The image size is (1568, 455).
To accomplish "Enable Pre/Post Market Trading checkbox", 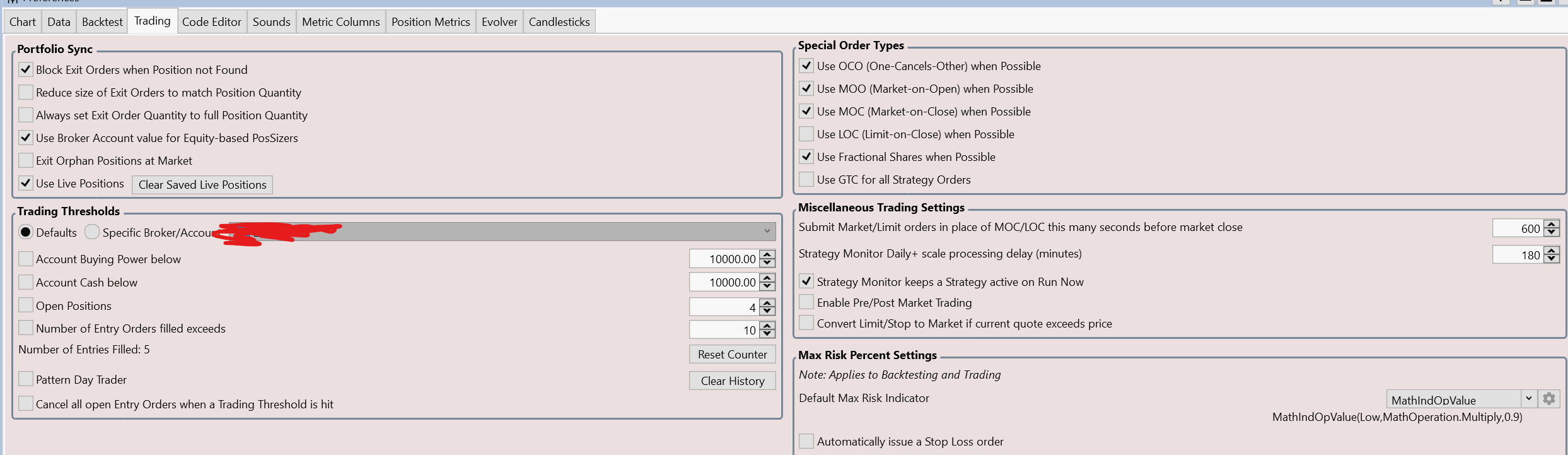I will [806, 302].
